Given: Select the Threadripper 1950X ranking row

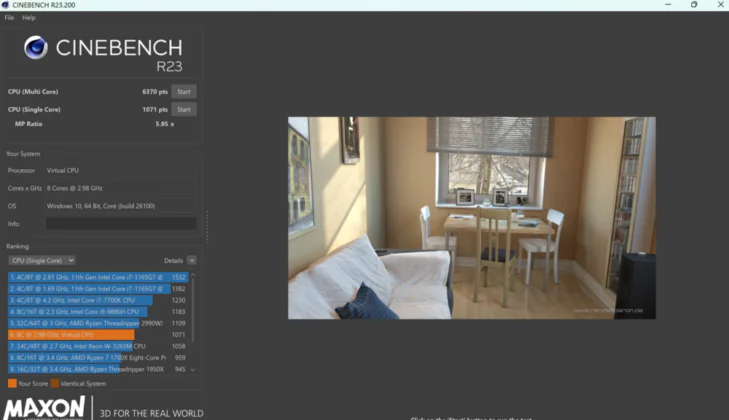Looking at the screenshot, I should [x=98, y=369].
